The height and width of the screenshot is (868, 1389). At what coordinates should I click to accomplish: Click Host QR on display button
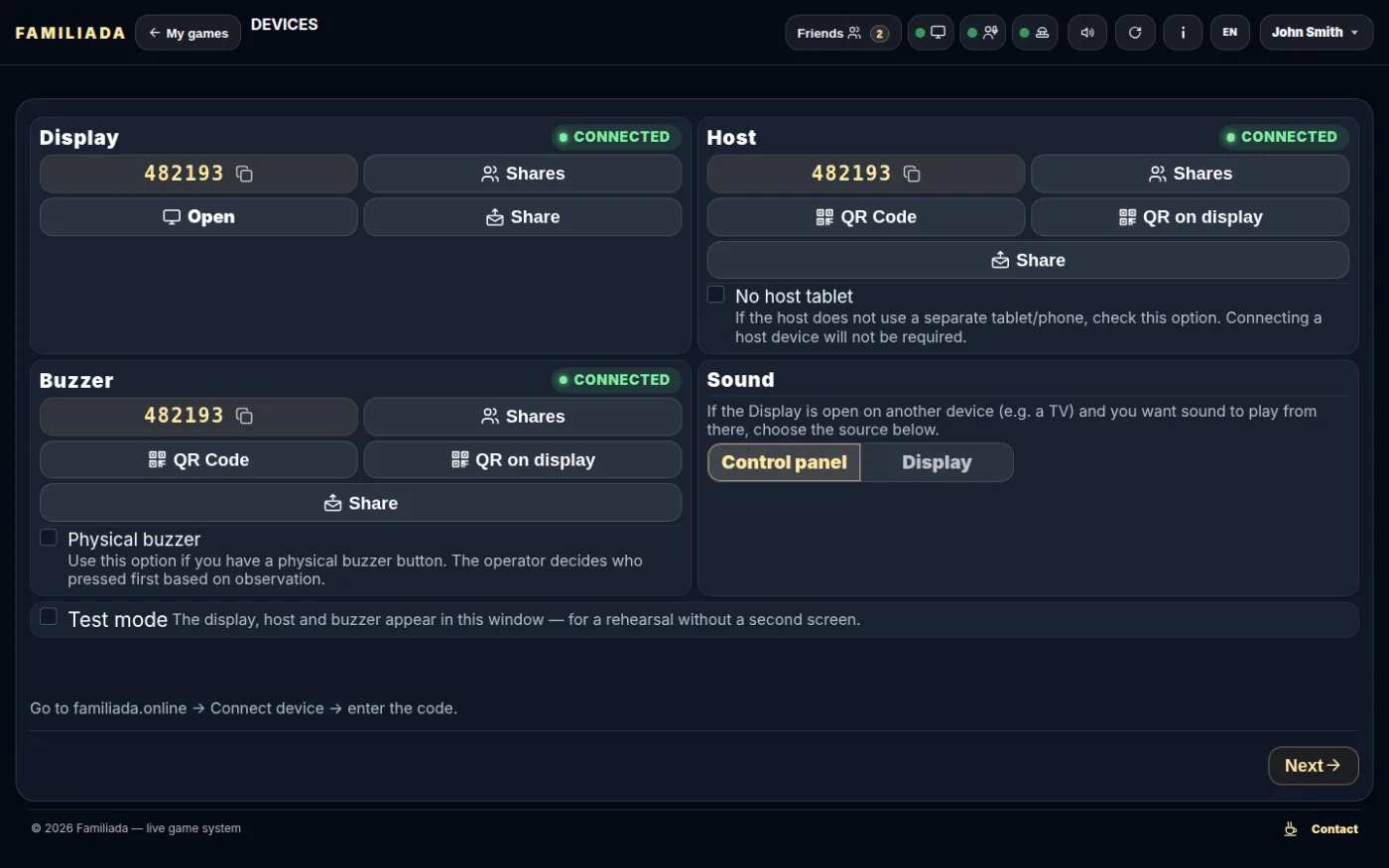(1190, 217)
